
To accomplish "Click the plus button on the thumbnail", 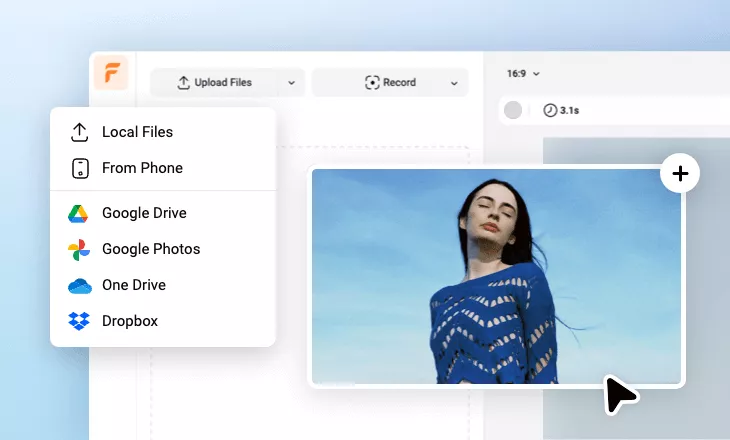I will point(680,174).
